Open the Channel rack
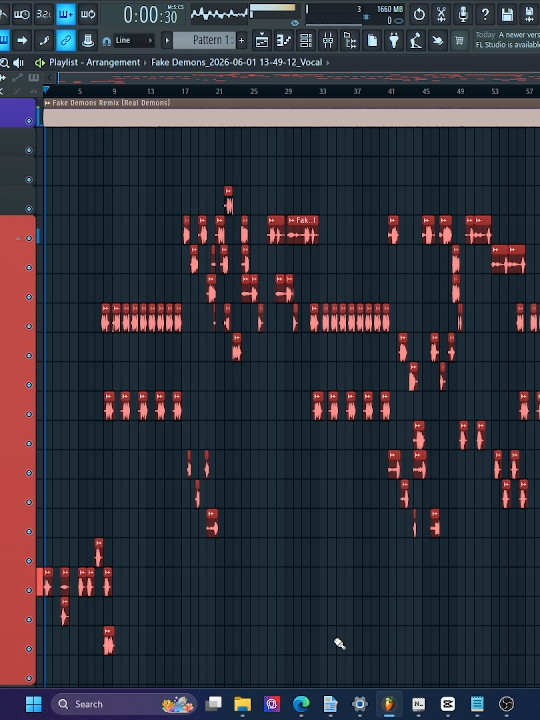Screen dimensions: 540x720 tap(306, 41)
